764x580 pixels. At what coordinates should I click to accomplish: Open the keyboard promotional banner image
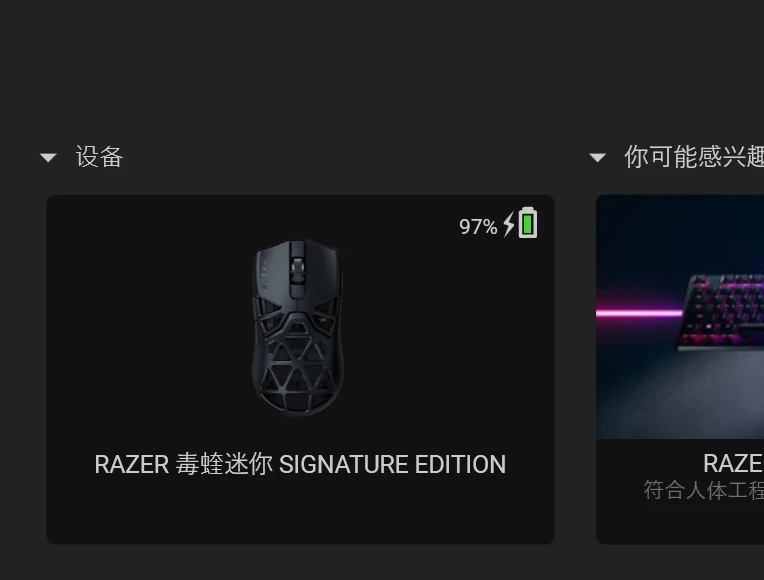tap(680, 317)
